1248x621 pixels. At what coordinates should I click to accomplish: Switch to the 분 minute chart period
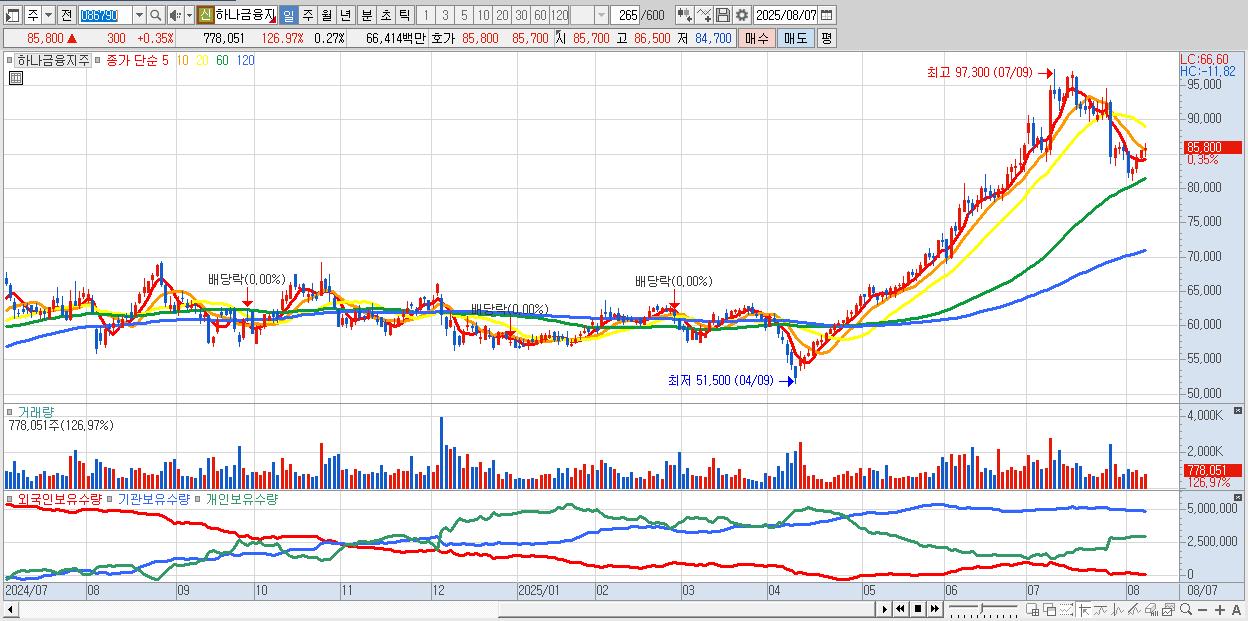click(366, 15)
